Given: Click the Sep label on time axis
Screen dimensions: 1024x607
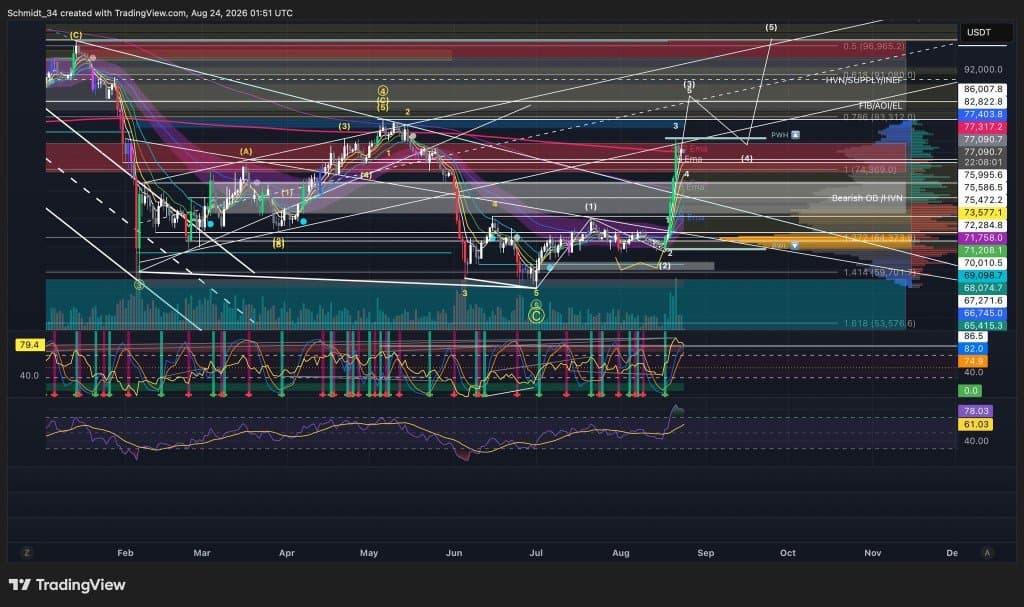Looking at the screenshot, I should pos(706,553).
